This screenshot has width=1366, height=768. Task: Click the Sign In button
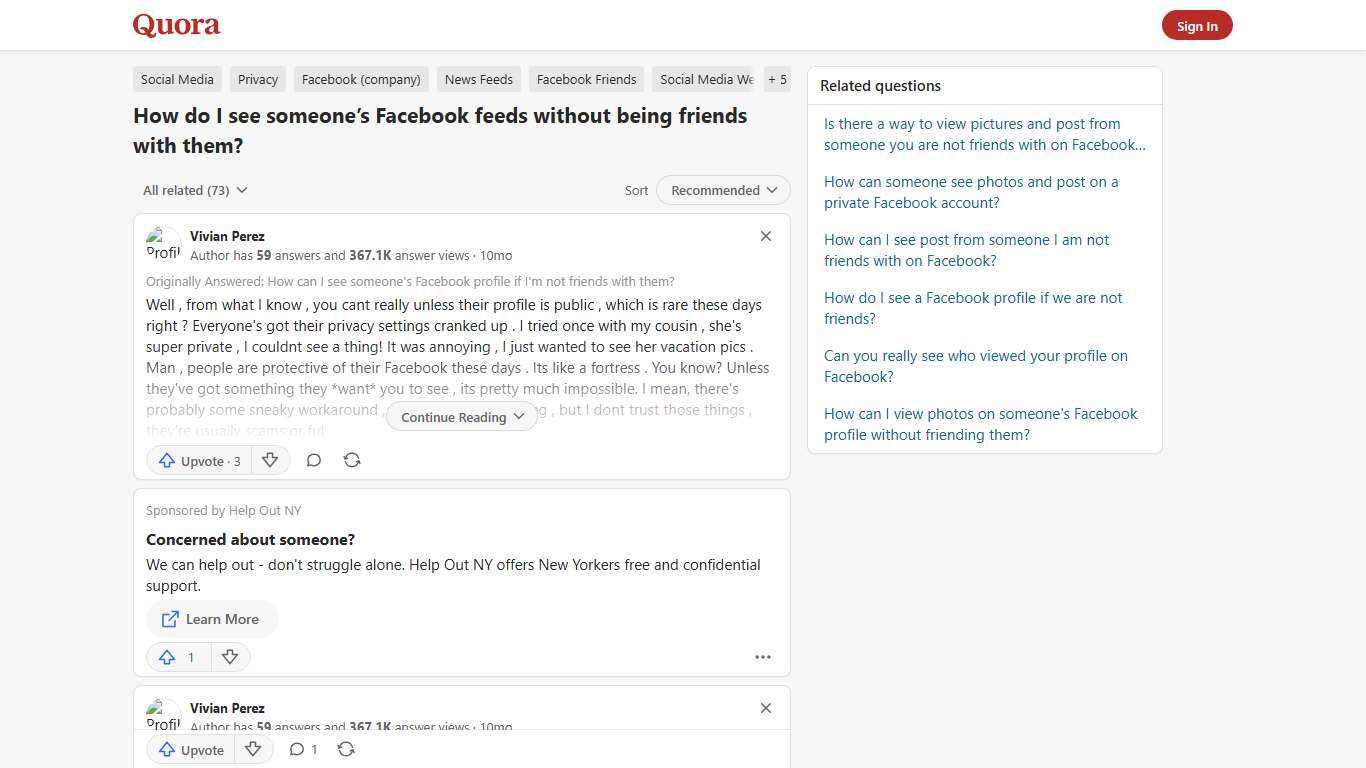pos(1197,25)
